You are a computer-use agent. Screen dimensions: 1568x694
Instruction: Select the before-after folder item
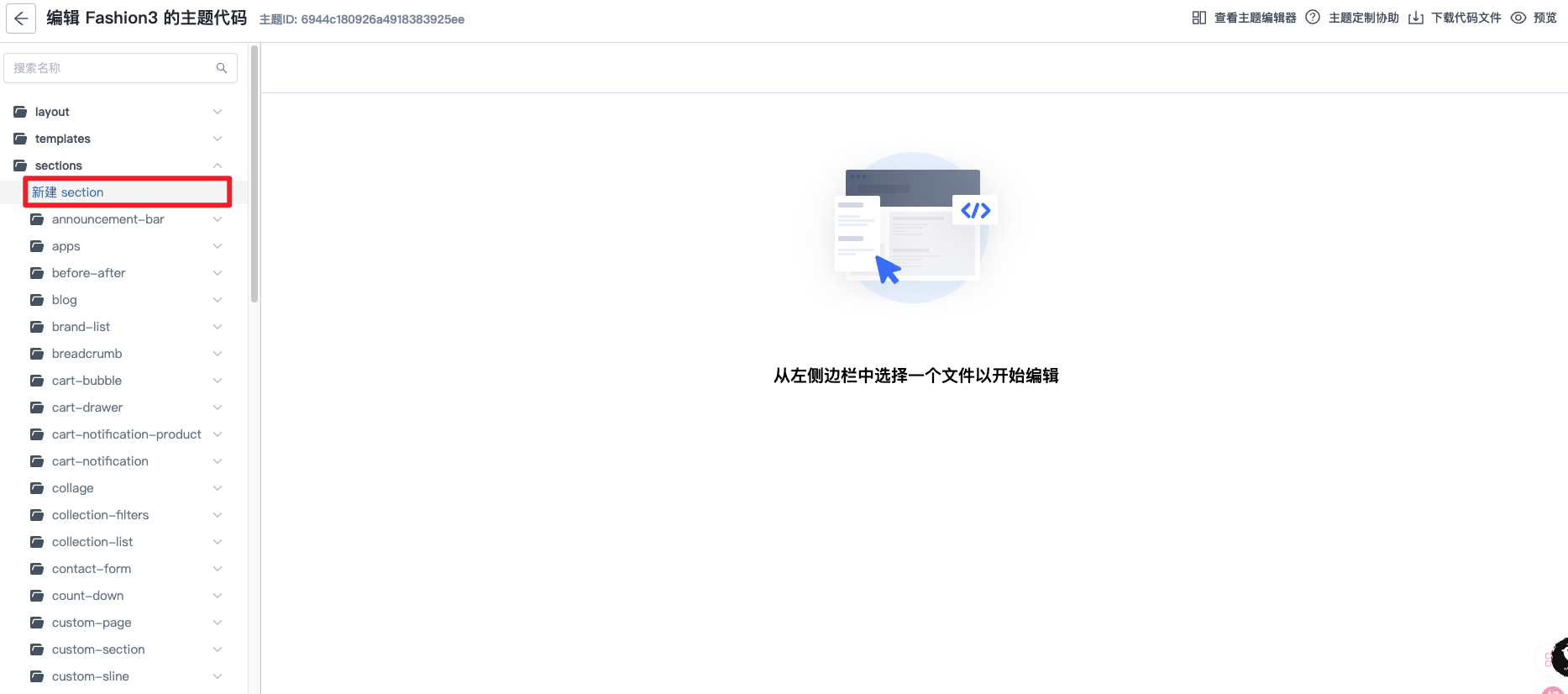tap(89, 273)
